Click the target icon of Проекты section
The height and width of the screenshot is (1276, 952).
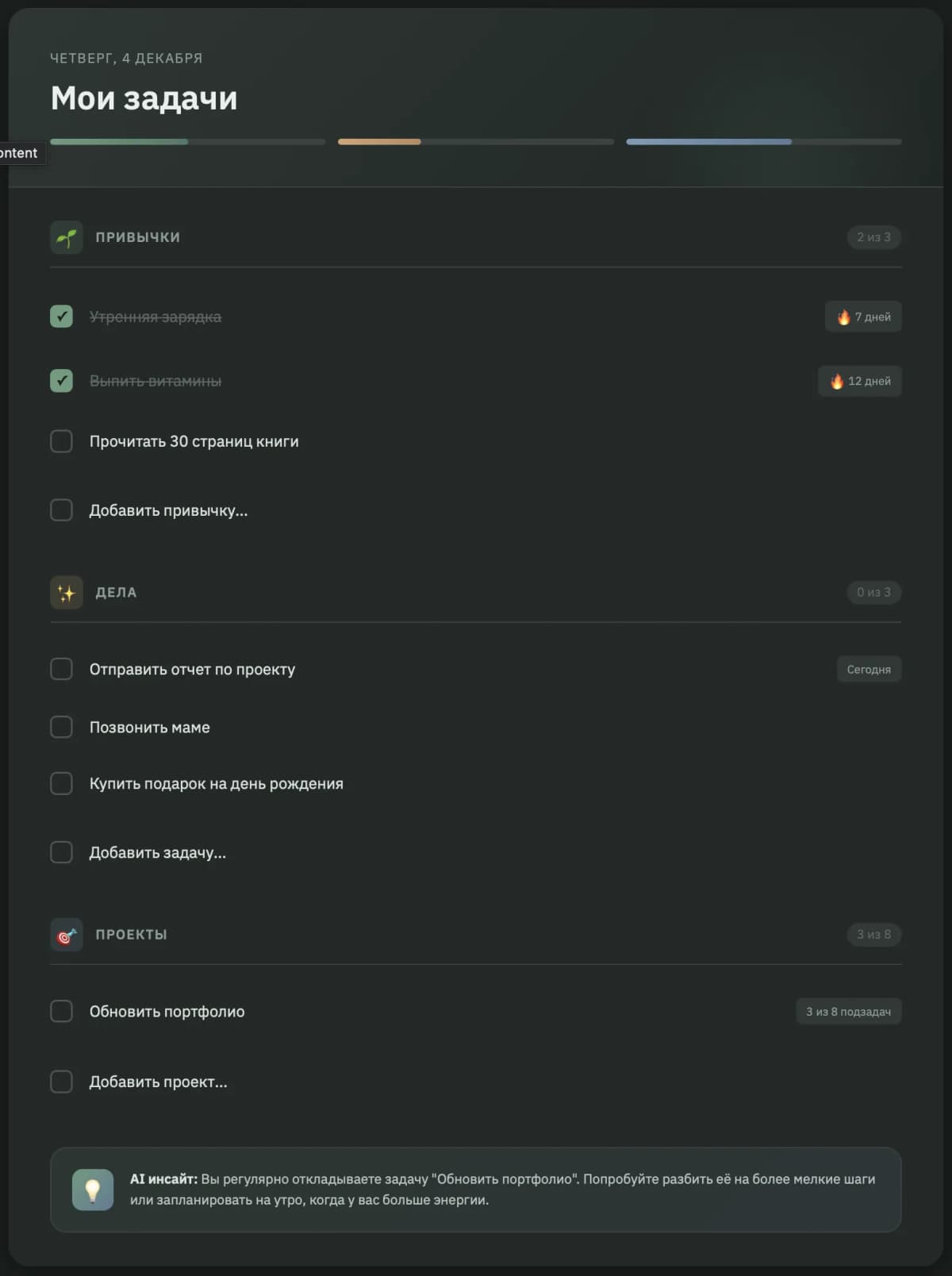click(67, 935)
